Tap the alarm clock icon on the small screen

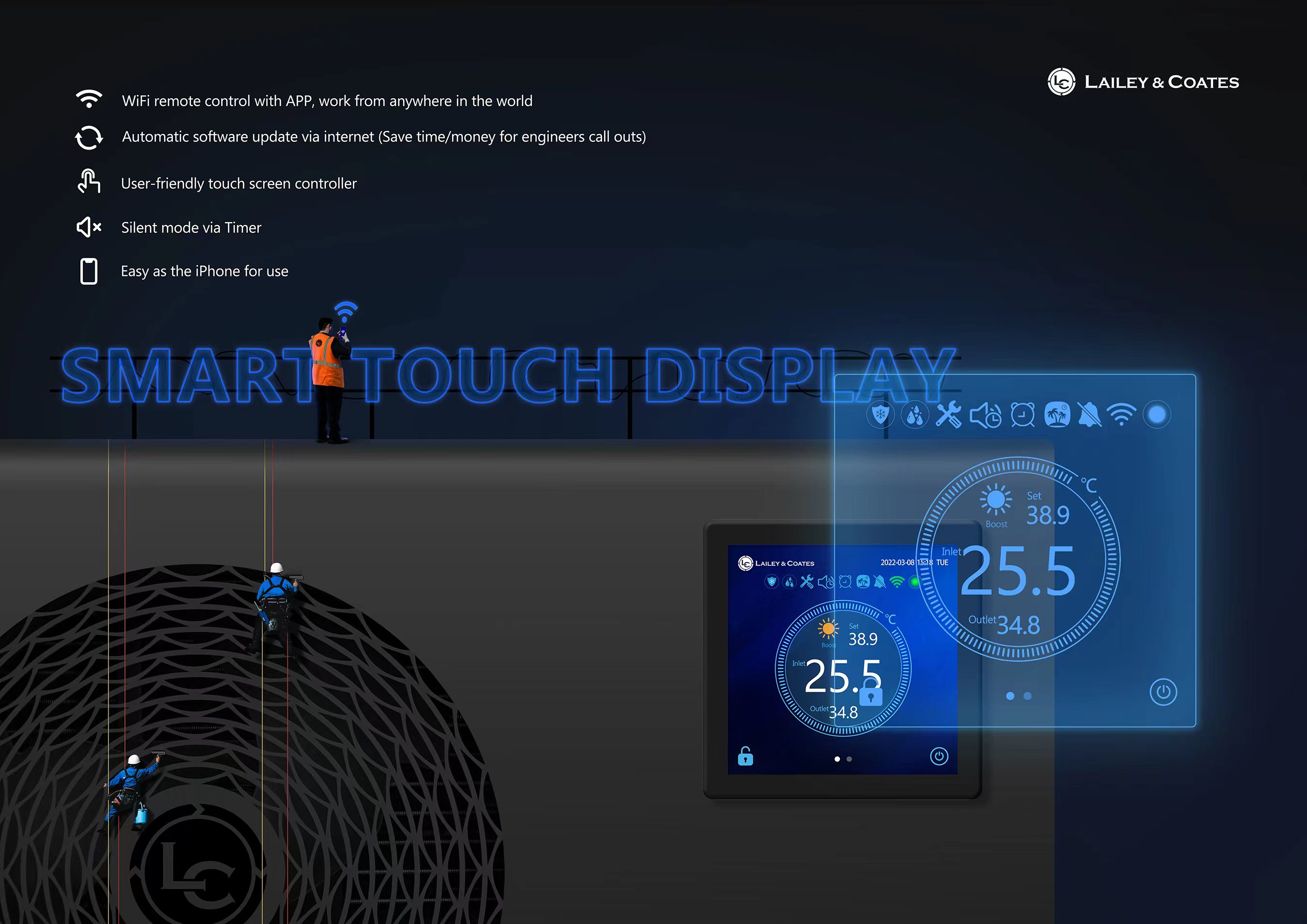pyautogui.click(x=845, y=582)
